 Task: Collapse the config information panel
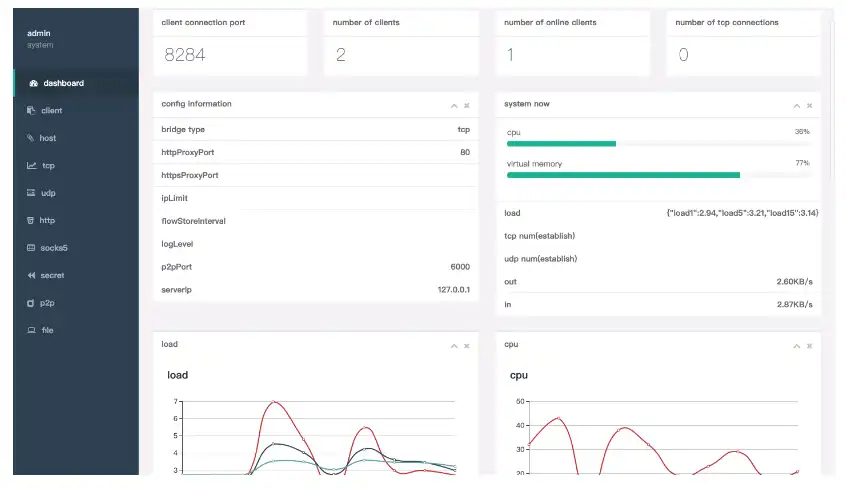[454, 105]
